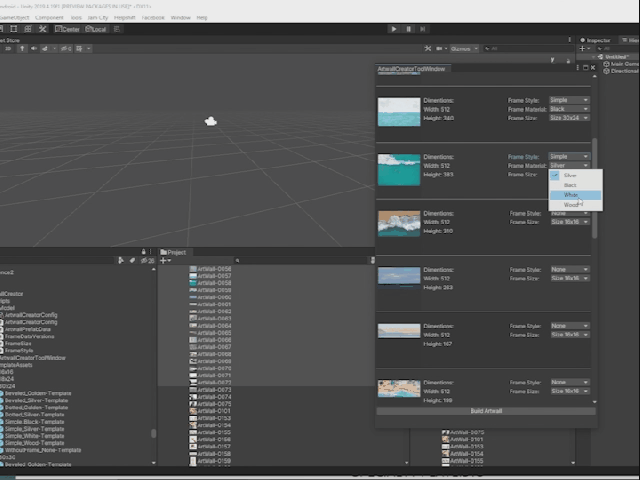Toggle the Scene view grid icon
This screenshot has width=640, height=480.
pos(79,49)
